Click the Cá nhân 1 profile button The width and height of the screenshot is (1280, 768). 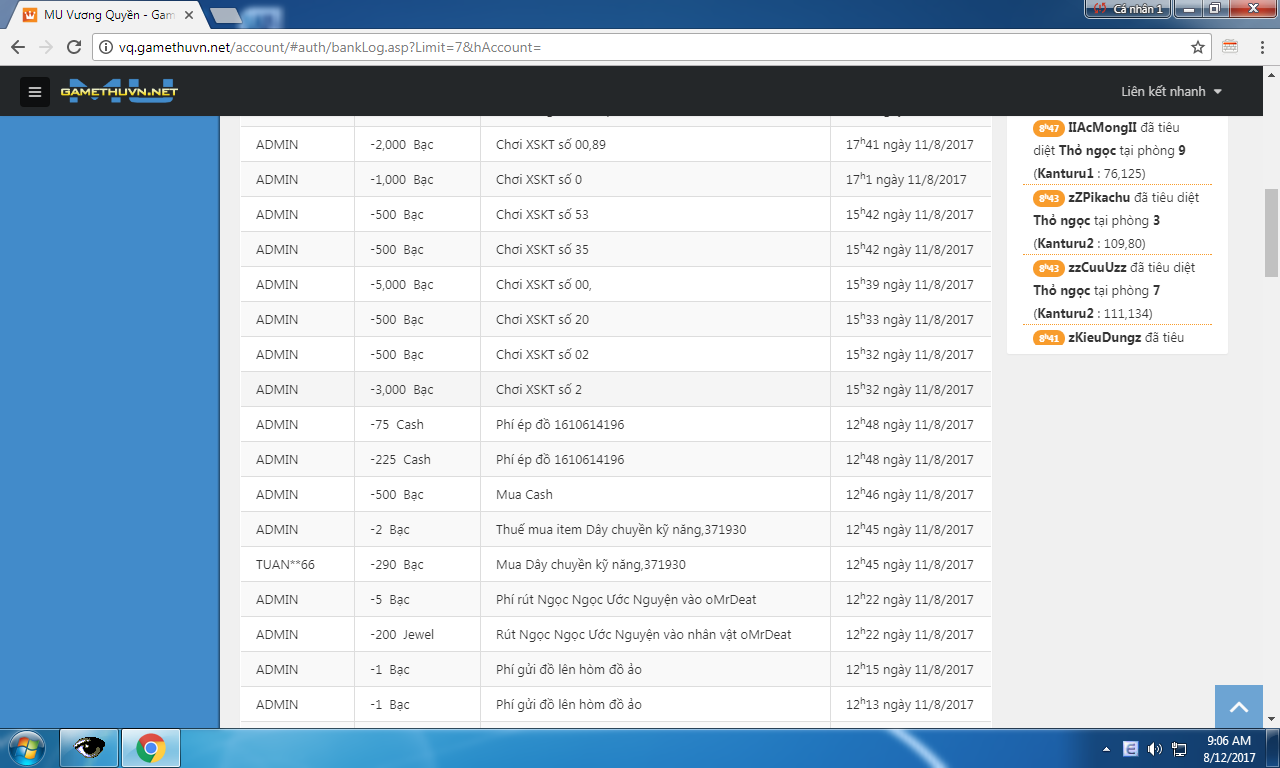pyautogui.click(x=1127, y=9)
